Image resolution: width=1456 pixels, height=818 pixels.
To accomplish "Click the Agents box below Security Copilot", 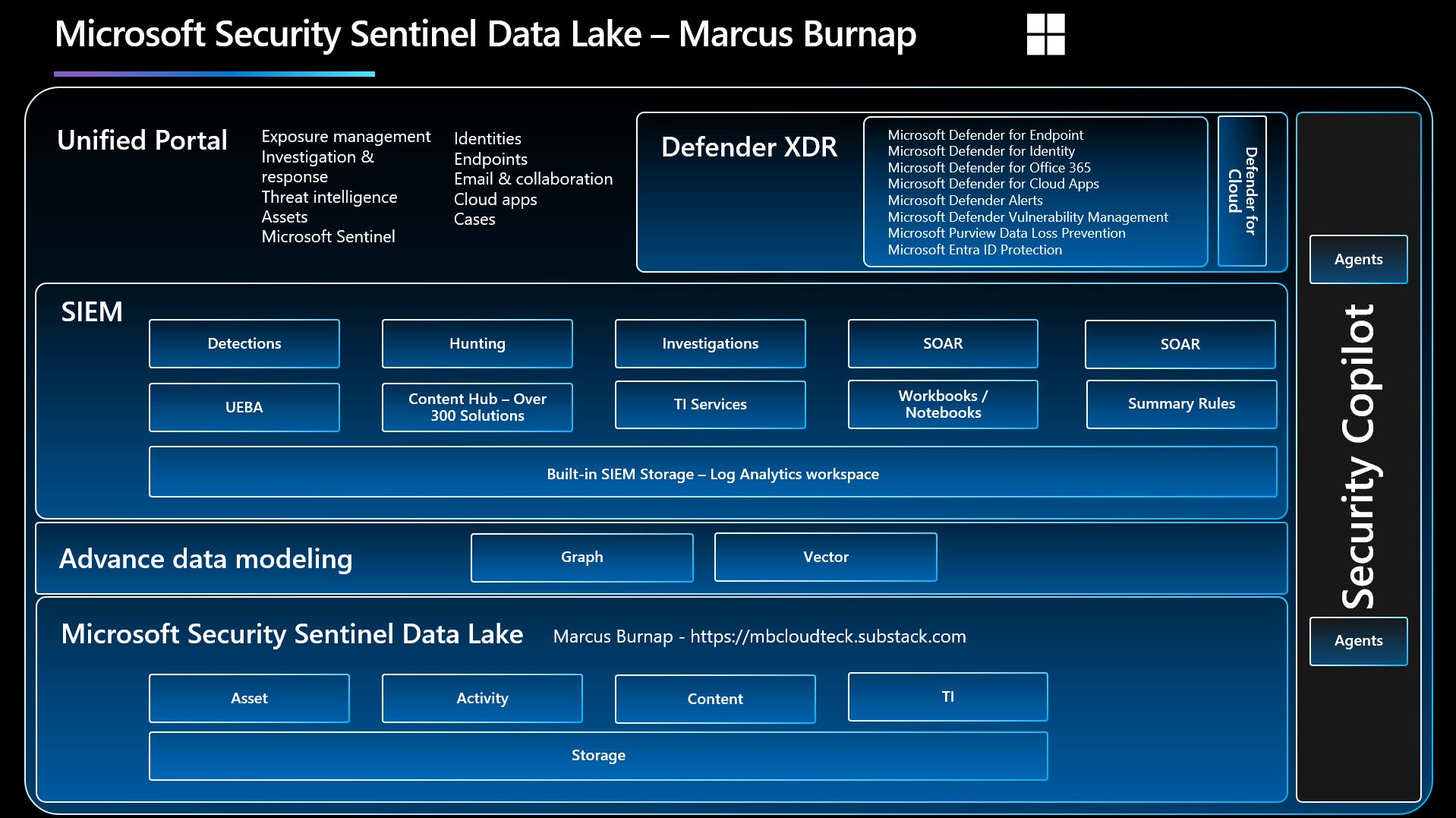I will point(1359,641).
